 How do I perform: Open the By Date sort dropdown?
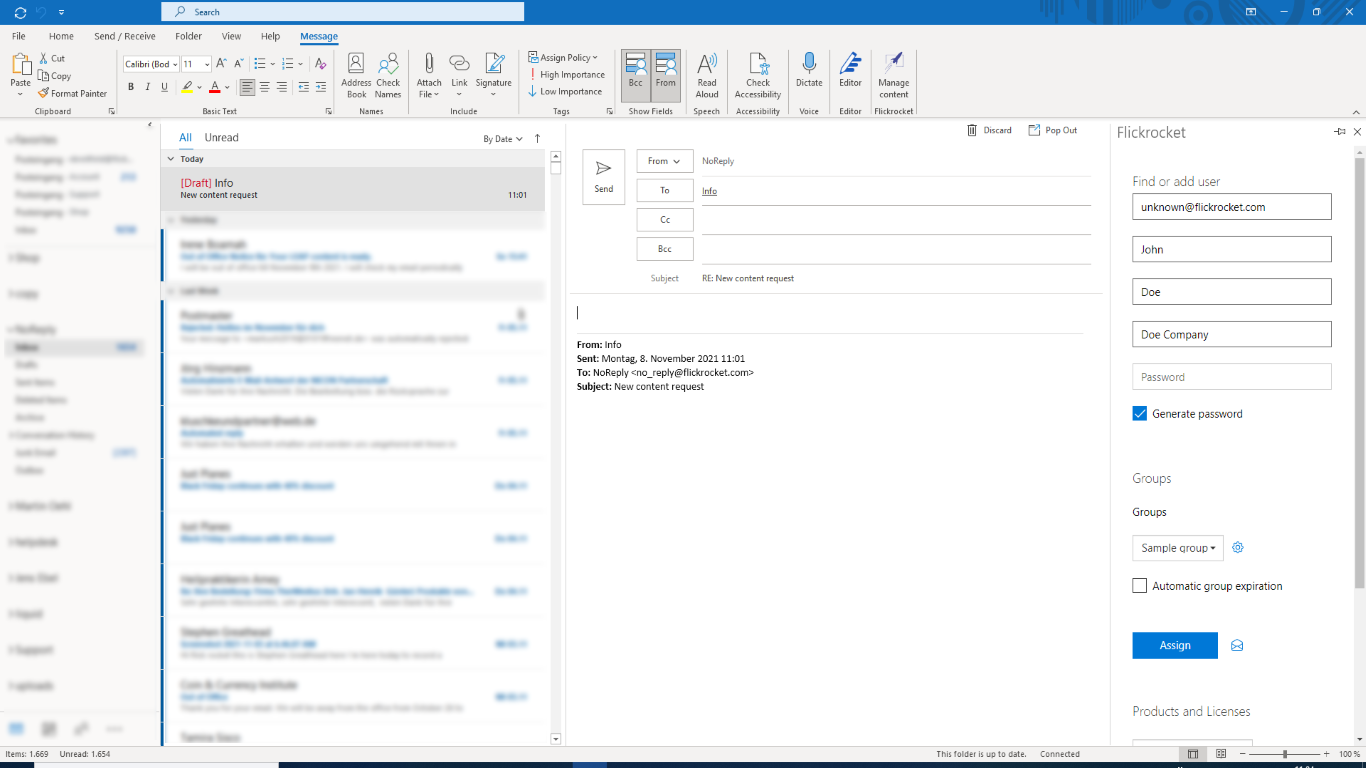click(503, 139)
